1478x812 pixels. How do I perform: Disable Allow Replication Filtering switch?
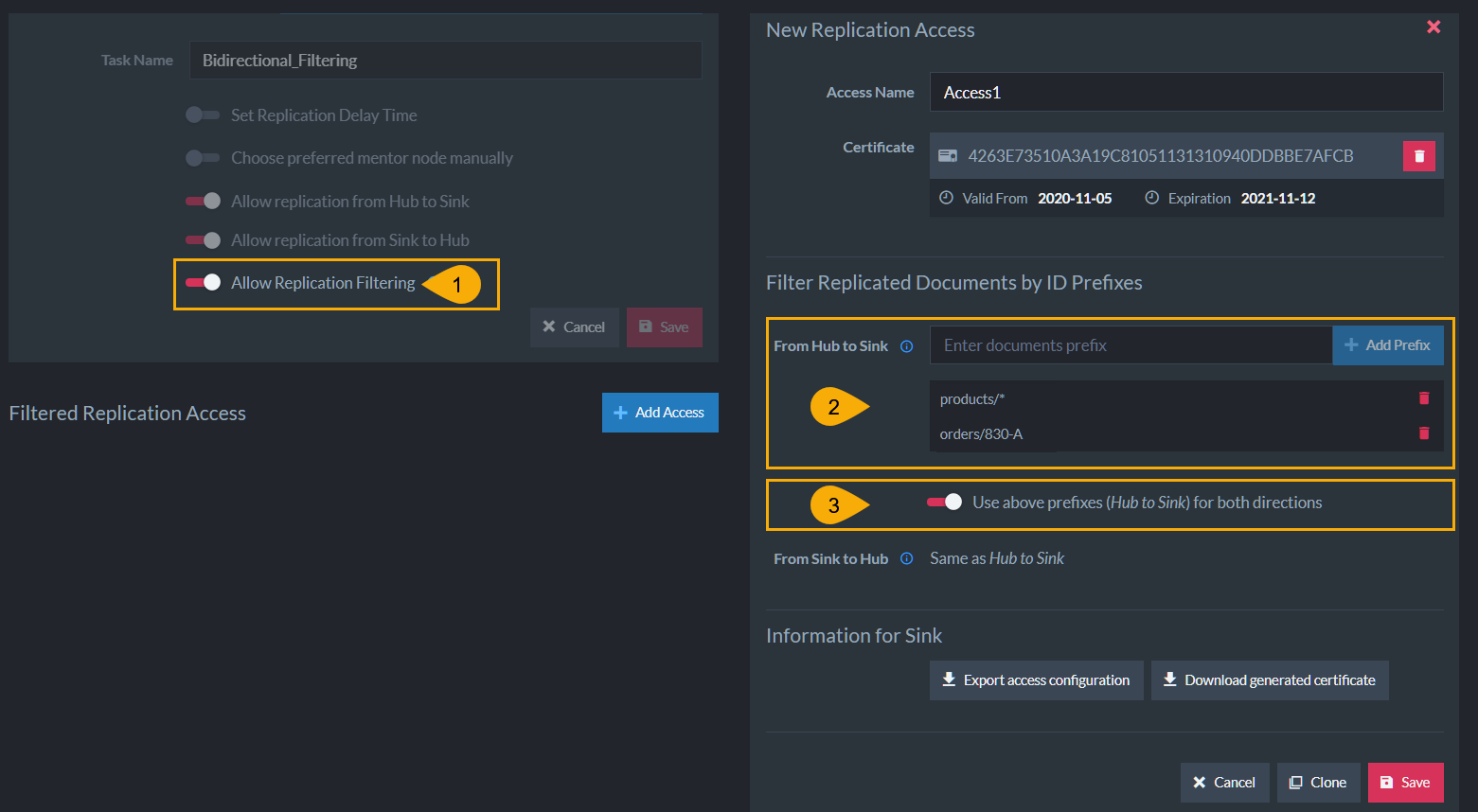point(203,282)
